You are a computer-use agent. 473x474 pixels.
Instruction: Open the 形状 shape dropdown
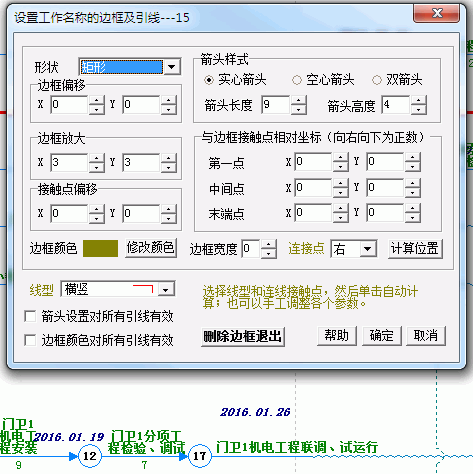(x=172, y=67)
